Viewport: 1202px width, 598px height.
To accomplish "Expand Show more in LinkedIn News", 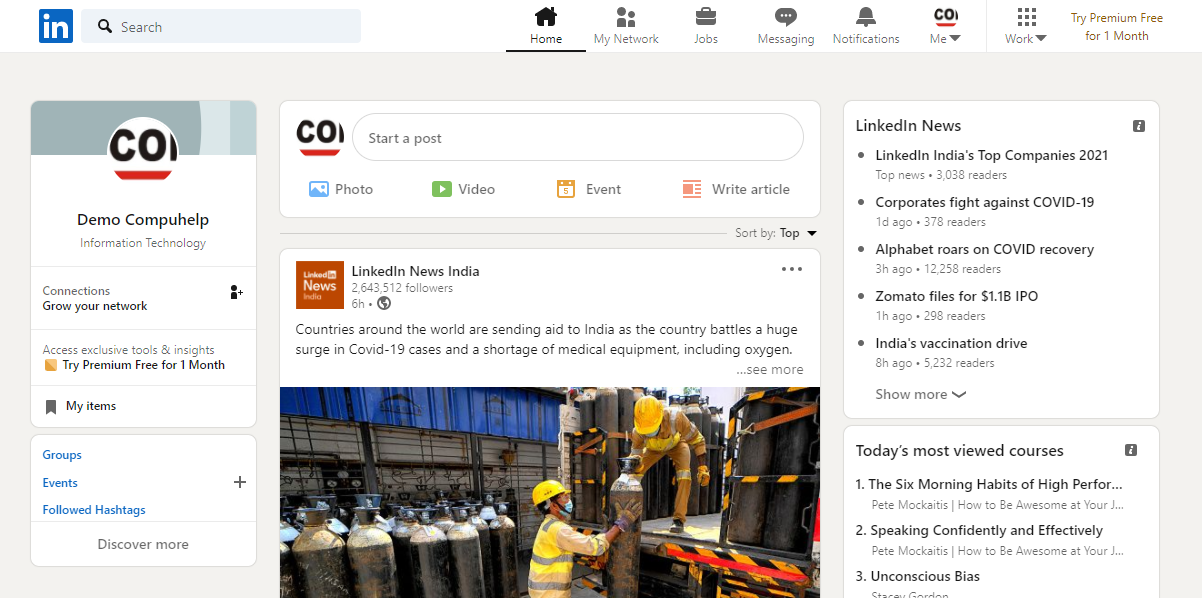I will (920, 394).
